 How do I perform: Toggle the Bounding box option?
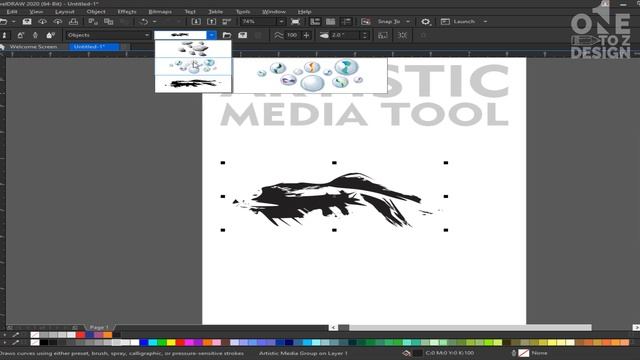tap(402, 35)
